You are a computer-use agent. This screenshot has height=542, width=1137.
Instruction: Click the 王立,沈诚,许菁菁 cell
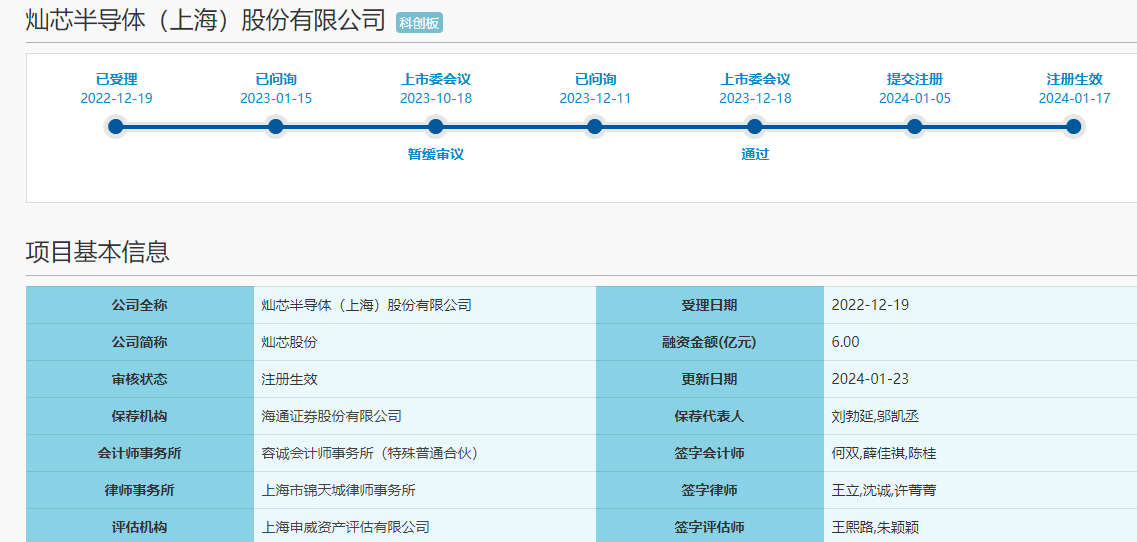[980, 490]
